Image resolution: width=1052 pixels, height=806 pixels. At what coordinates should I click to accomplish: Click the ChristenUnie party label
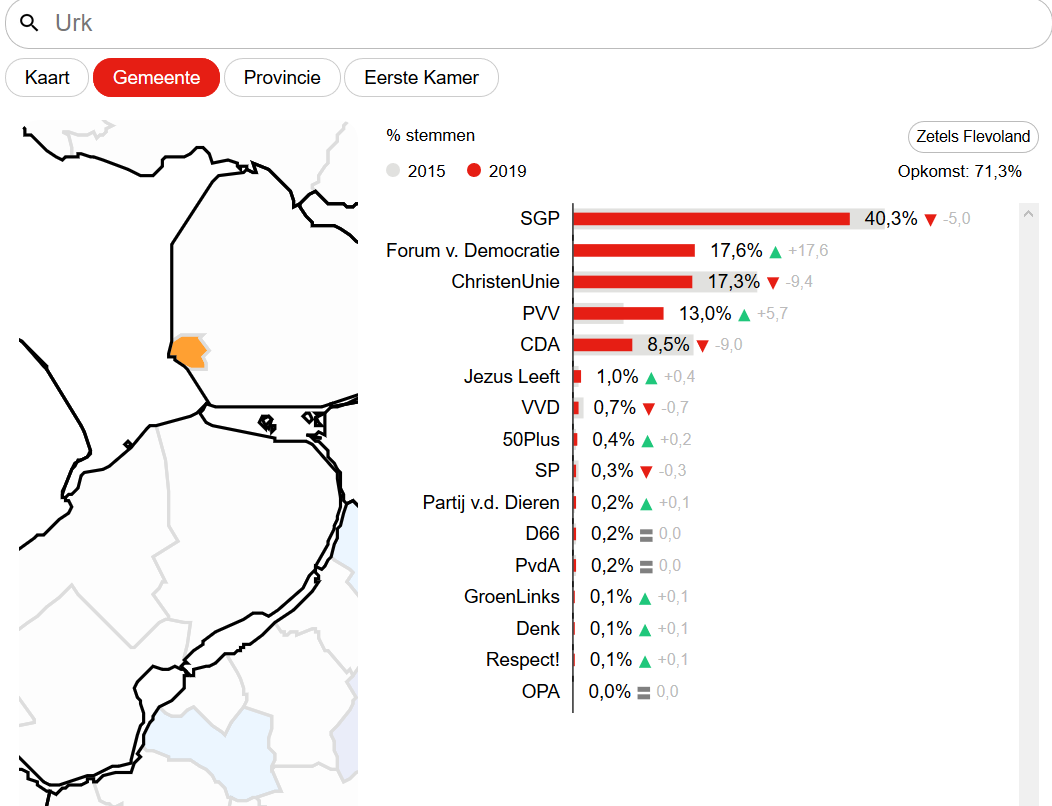pyautogui.click(x=505, y=282)
